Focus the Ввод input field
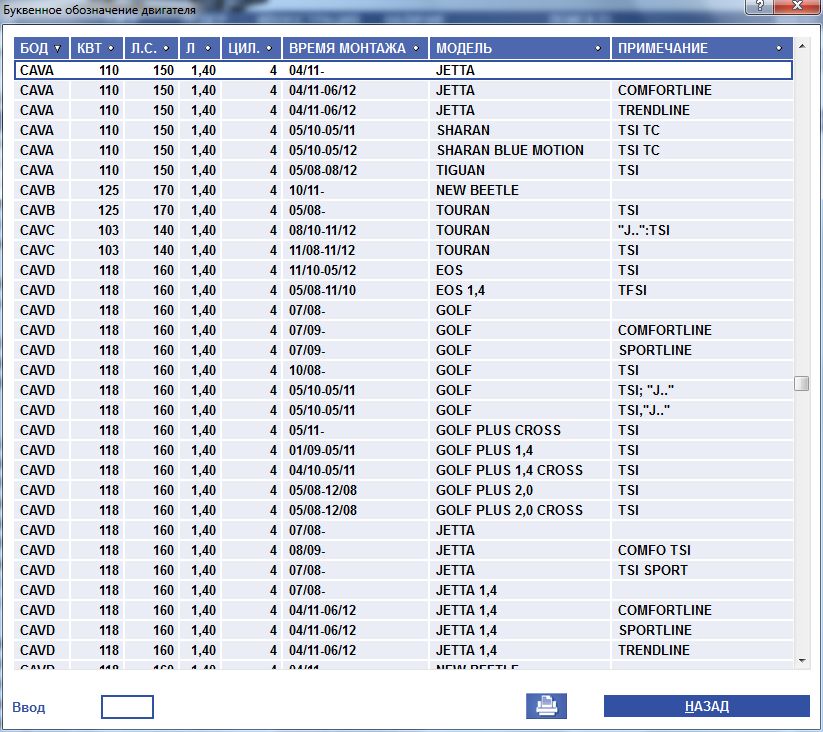823x732 pixels. [127, 707]
